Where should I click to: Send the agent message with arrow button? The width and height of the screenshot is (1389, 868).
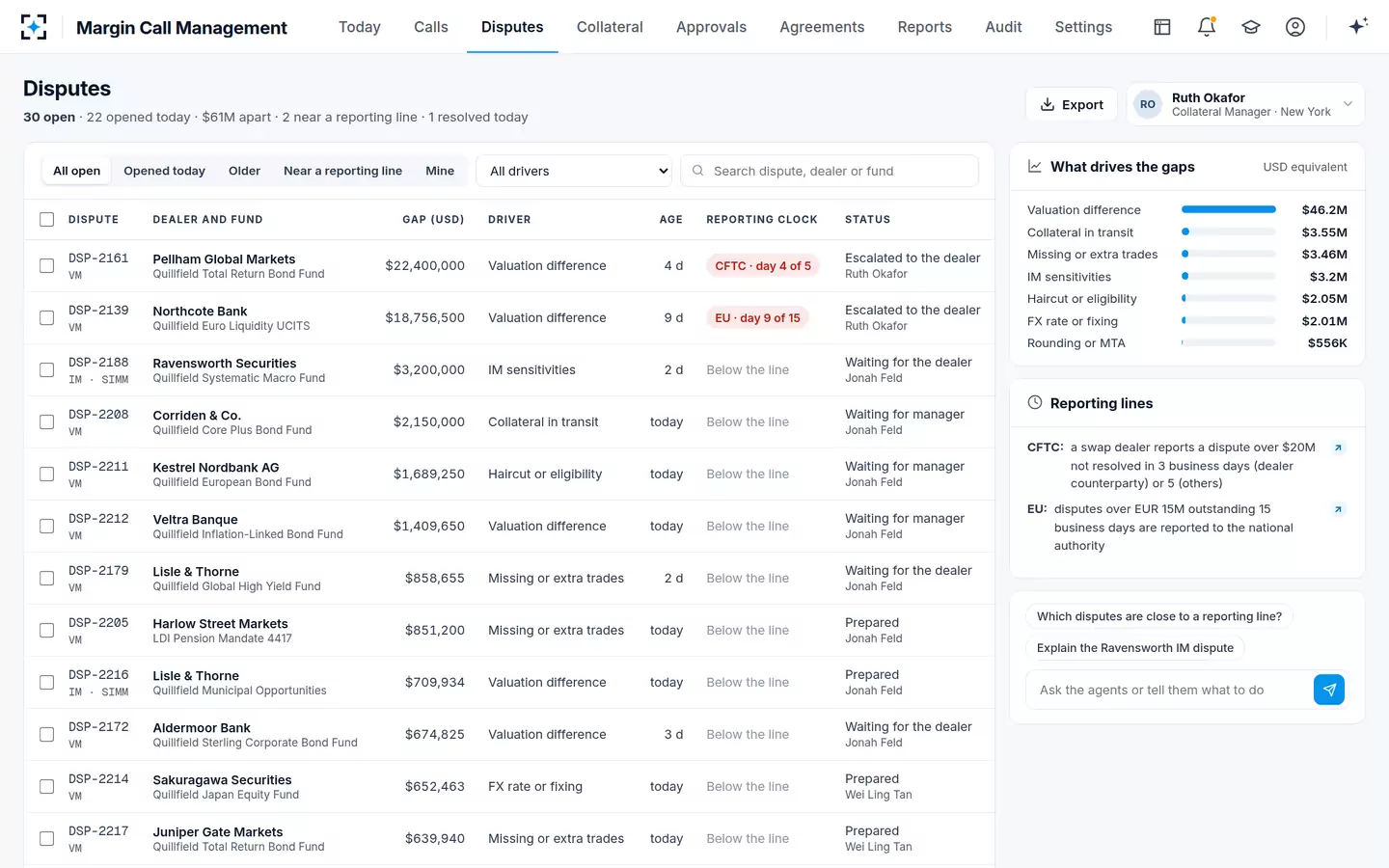[1329, 690]
